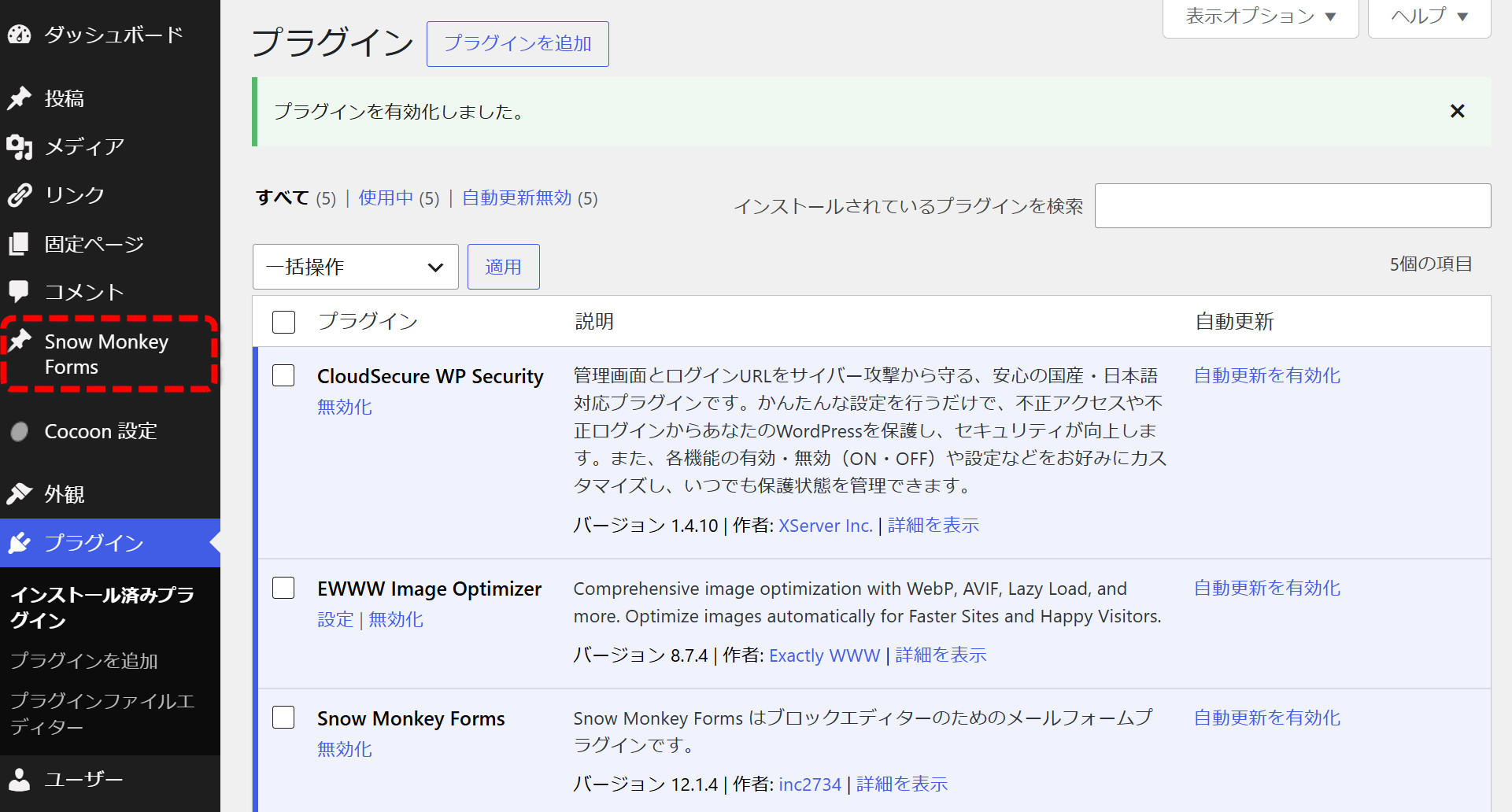
Task: Focus the installed plugins search field
Action: pyautogui.click(x=1292, y=206)
